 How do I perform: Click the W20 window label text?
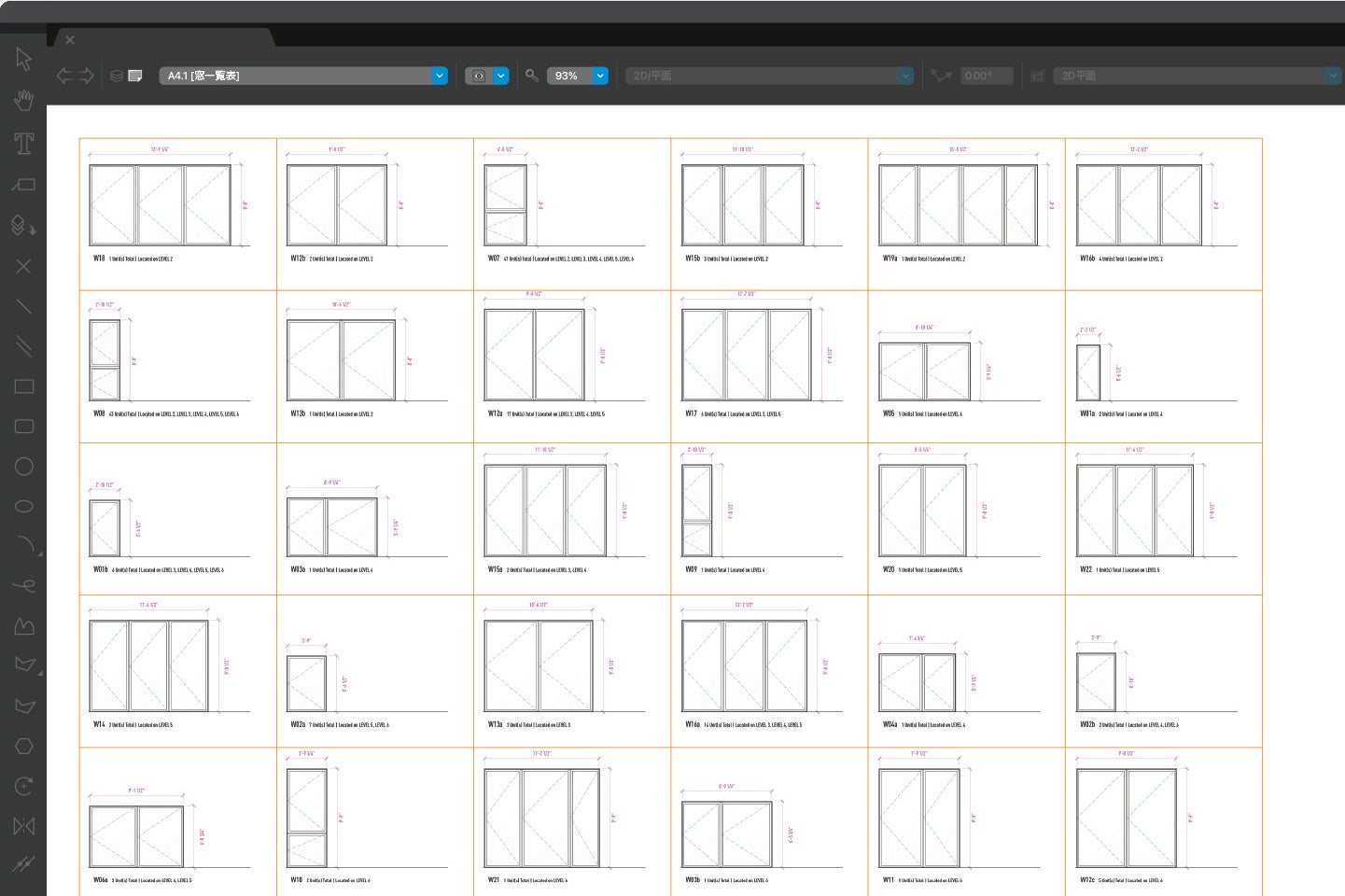point(889,569)
